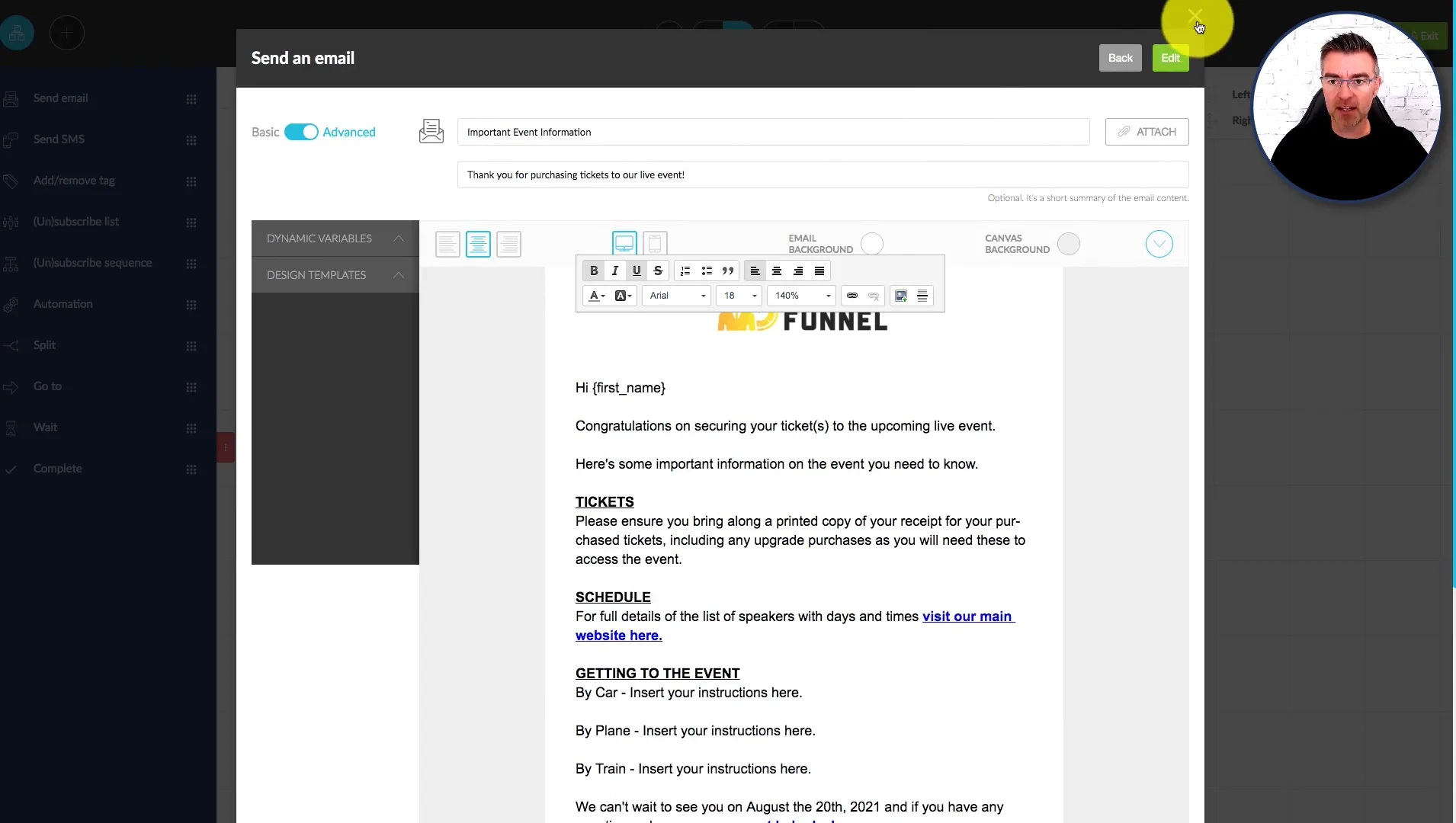Switch to desktop email preview

pos(624,242)
